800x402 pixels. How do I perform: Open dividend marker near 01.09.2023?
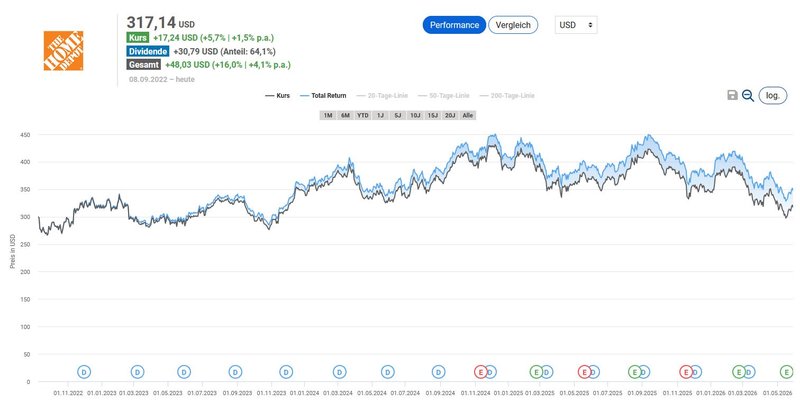coord(235,372)
